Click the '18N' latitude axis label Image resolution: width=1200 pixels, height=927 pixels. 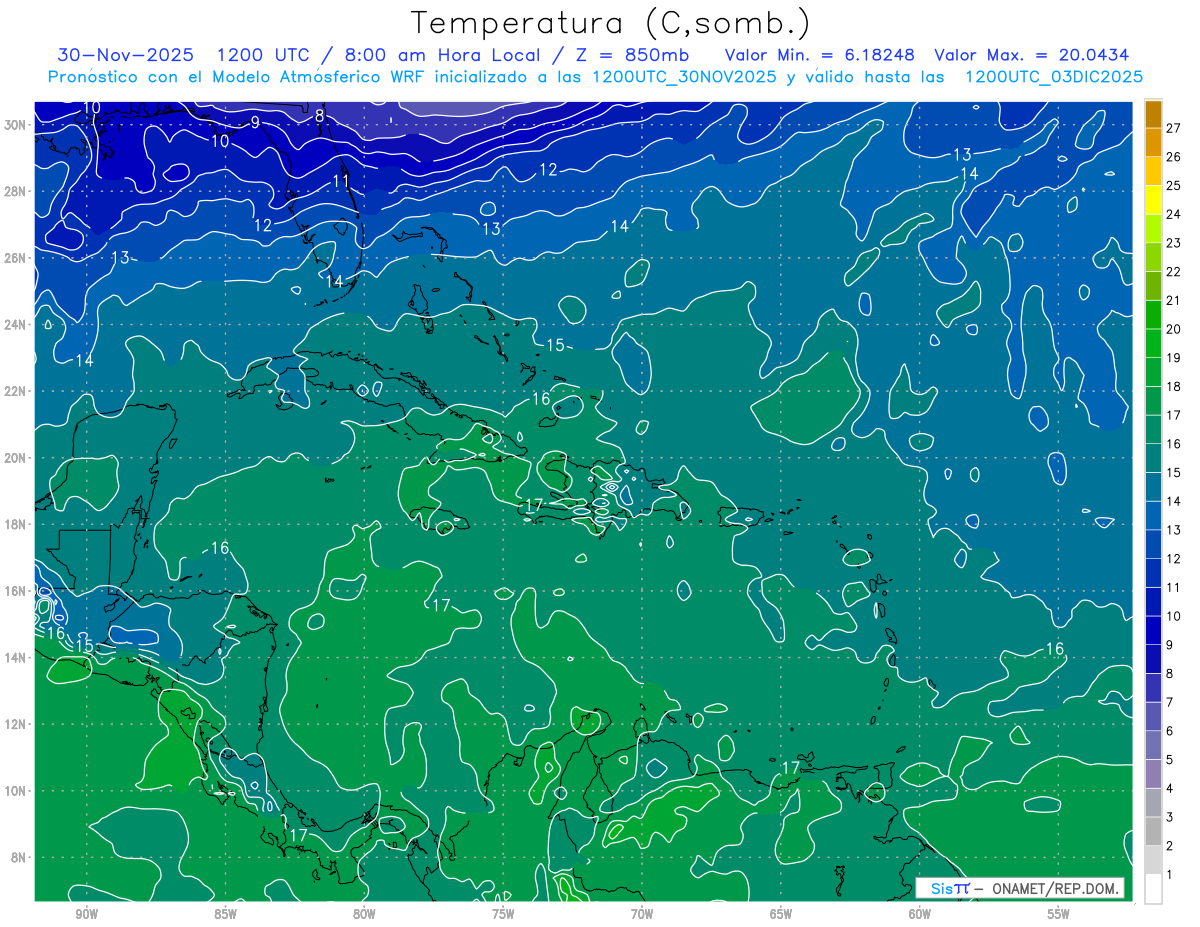(x=15, y=524)
